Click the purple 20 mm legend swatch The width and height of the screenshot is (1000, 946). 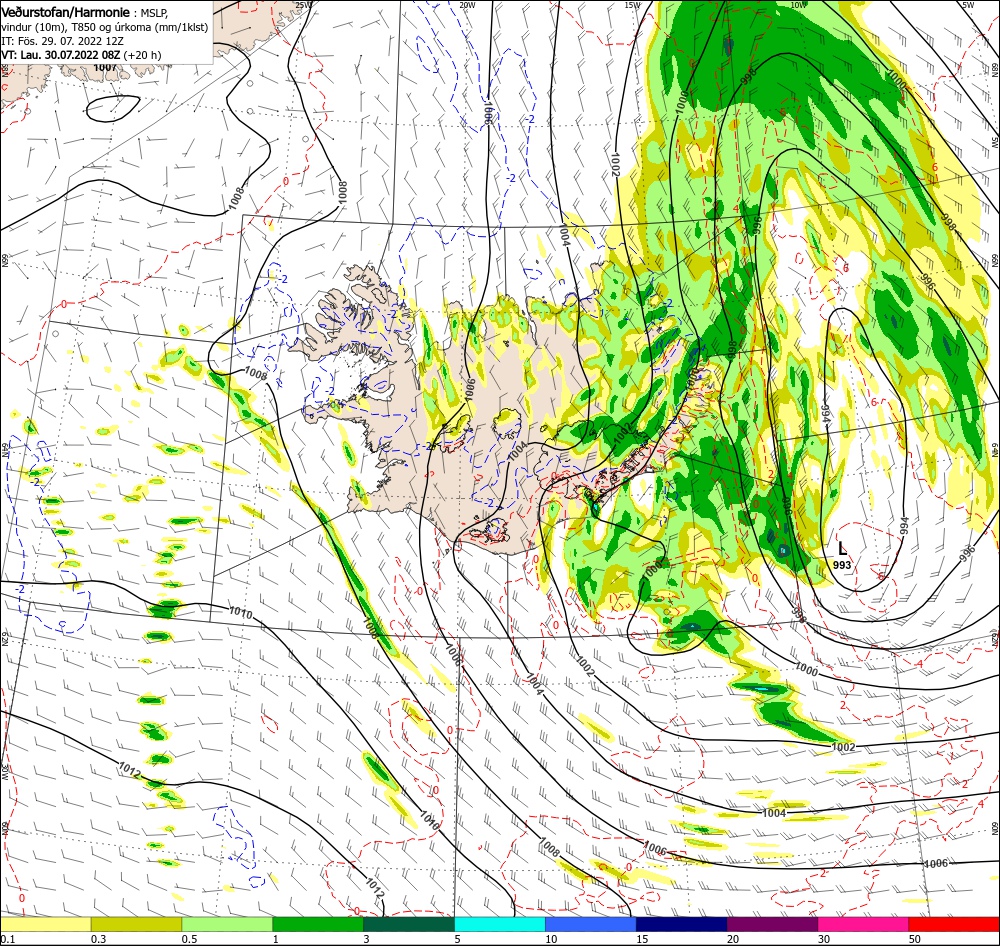point(772,924)
